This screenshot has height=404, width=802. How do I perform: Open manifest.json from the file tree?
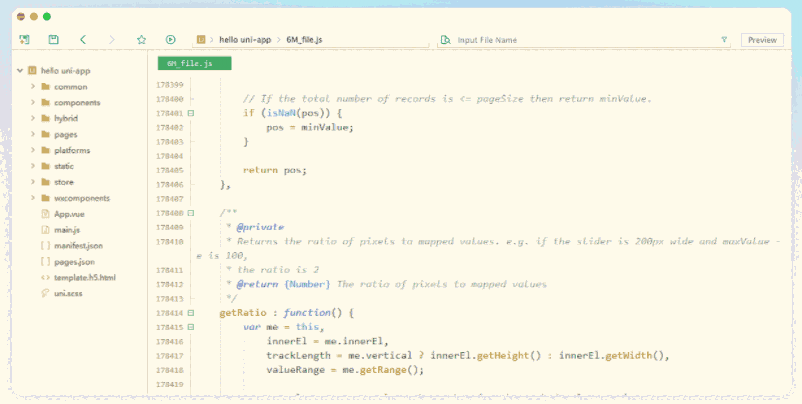click(78, 245)
